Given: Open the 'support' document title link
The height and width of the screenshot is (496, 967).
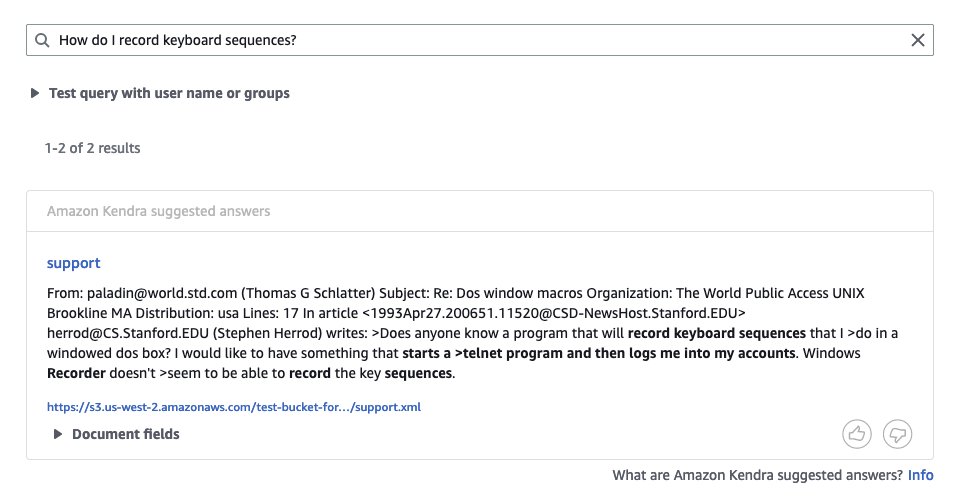Looking at the screenshot, I should pyautogui.click(x=73, y=263).
